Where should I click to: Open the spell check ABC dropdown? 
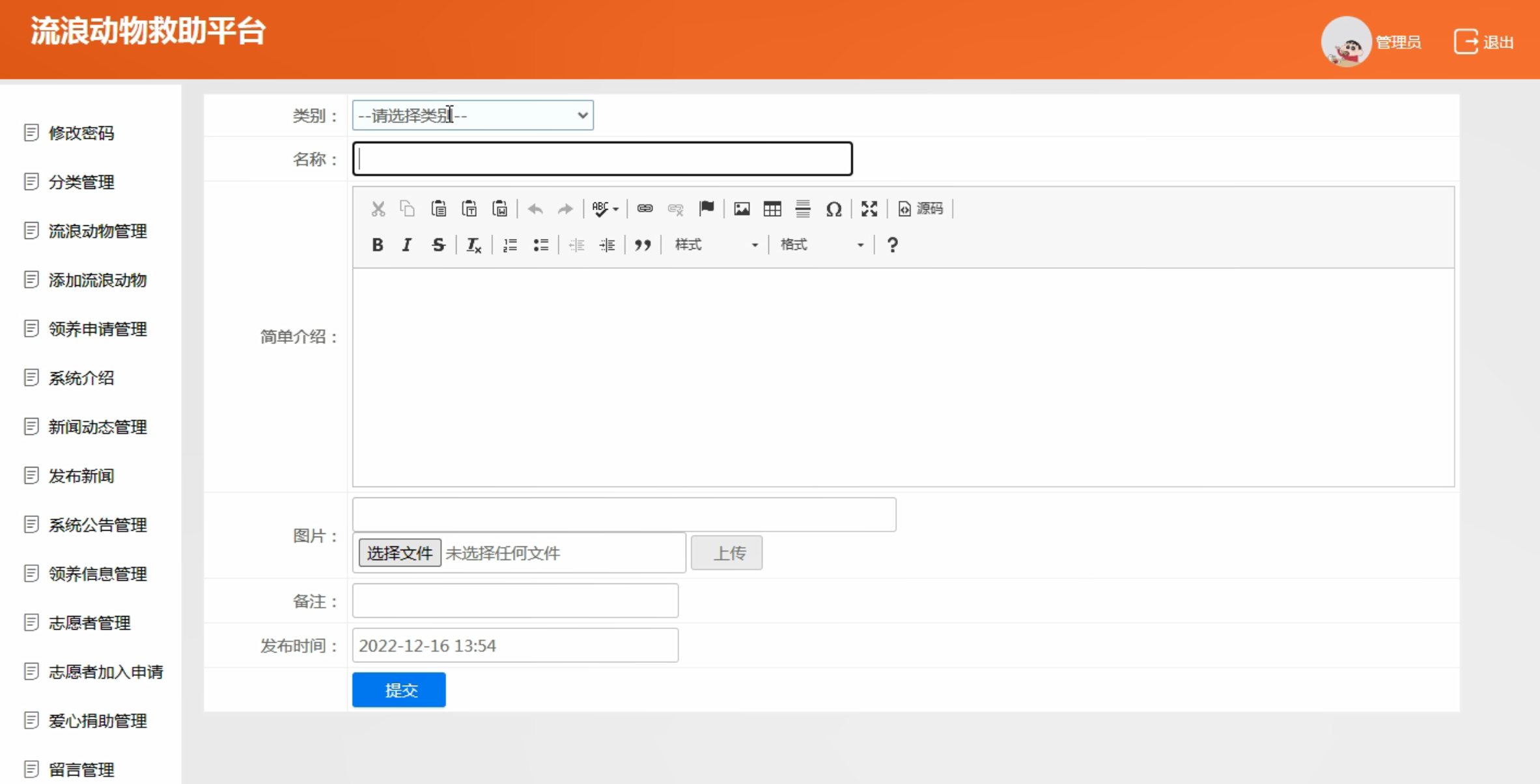605,209
